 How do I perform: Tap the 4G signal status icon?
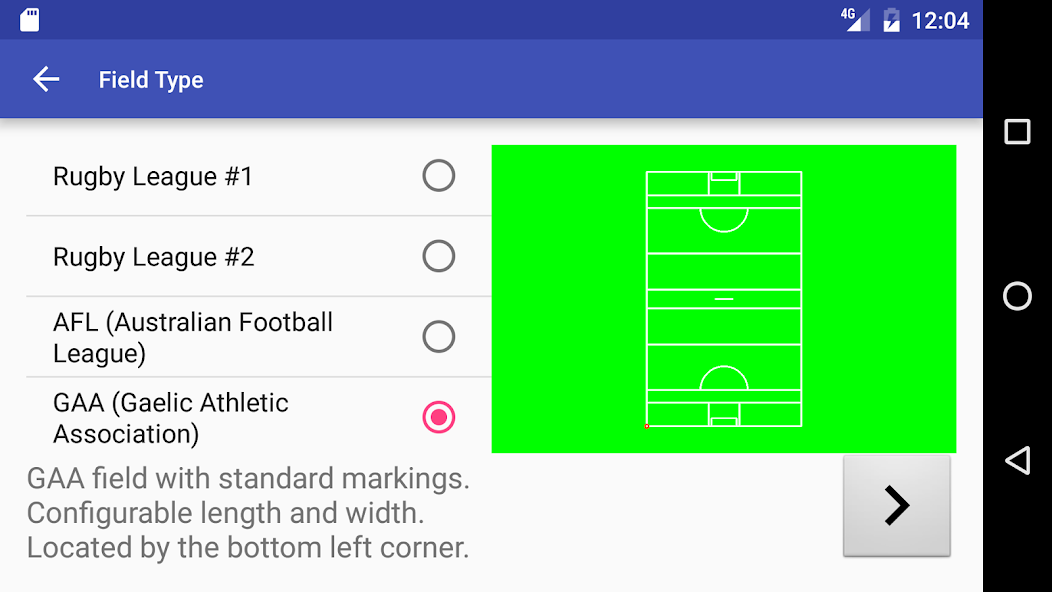(855, 19)
